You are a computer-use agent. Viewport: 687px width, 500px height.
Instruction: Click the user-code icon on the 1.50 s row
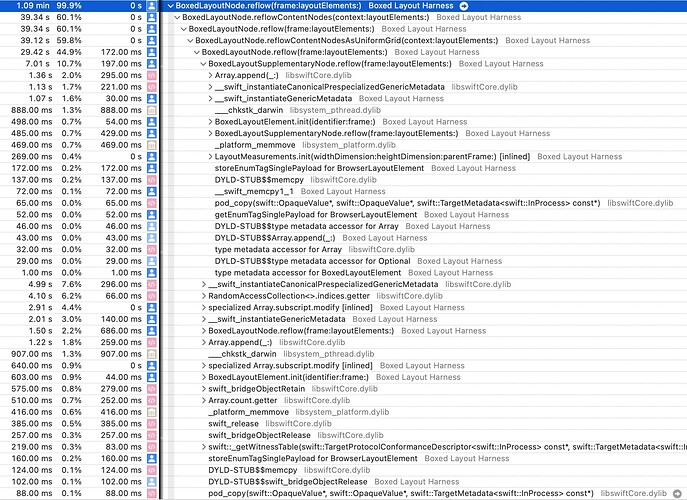point(152,331)
